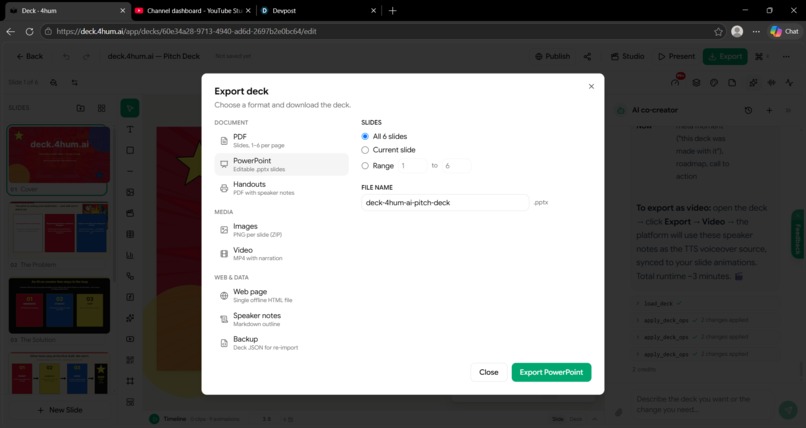This screenshot has height=428, width=806.
Task: Select the Text tool
Action: 130,129
